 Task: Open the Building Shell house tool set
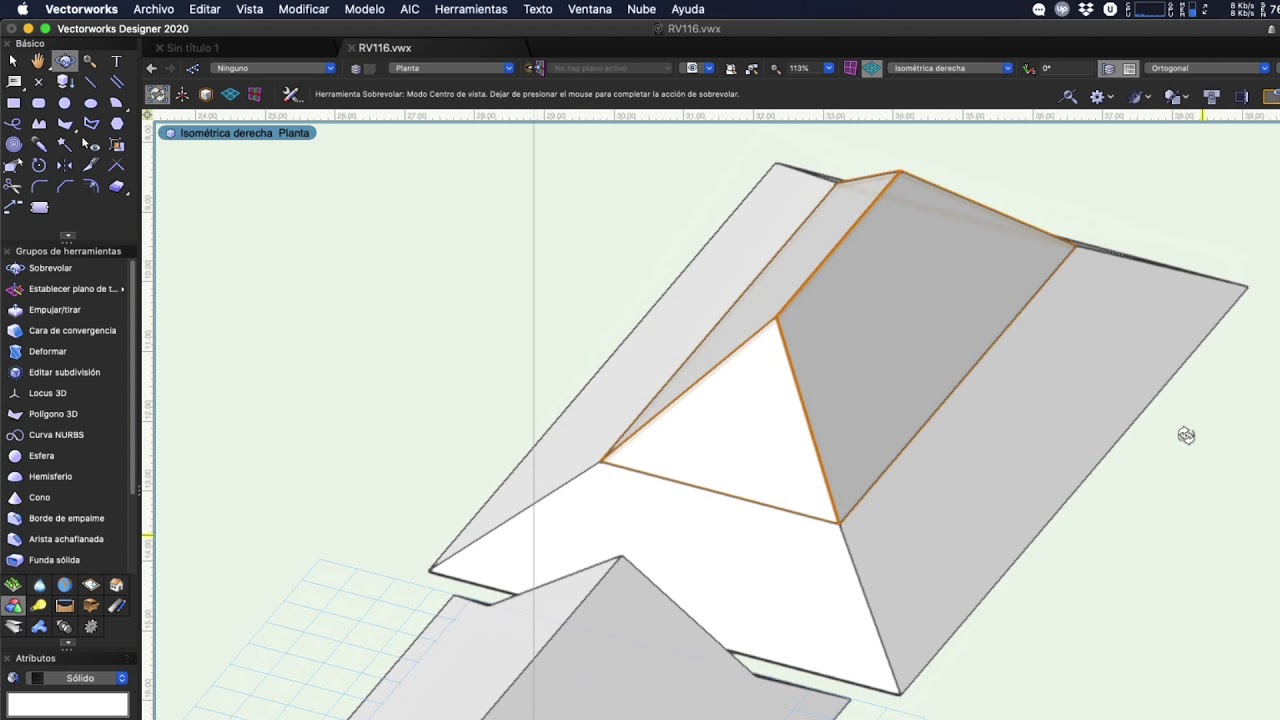coord(117,585)
